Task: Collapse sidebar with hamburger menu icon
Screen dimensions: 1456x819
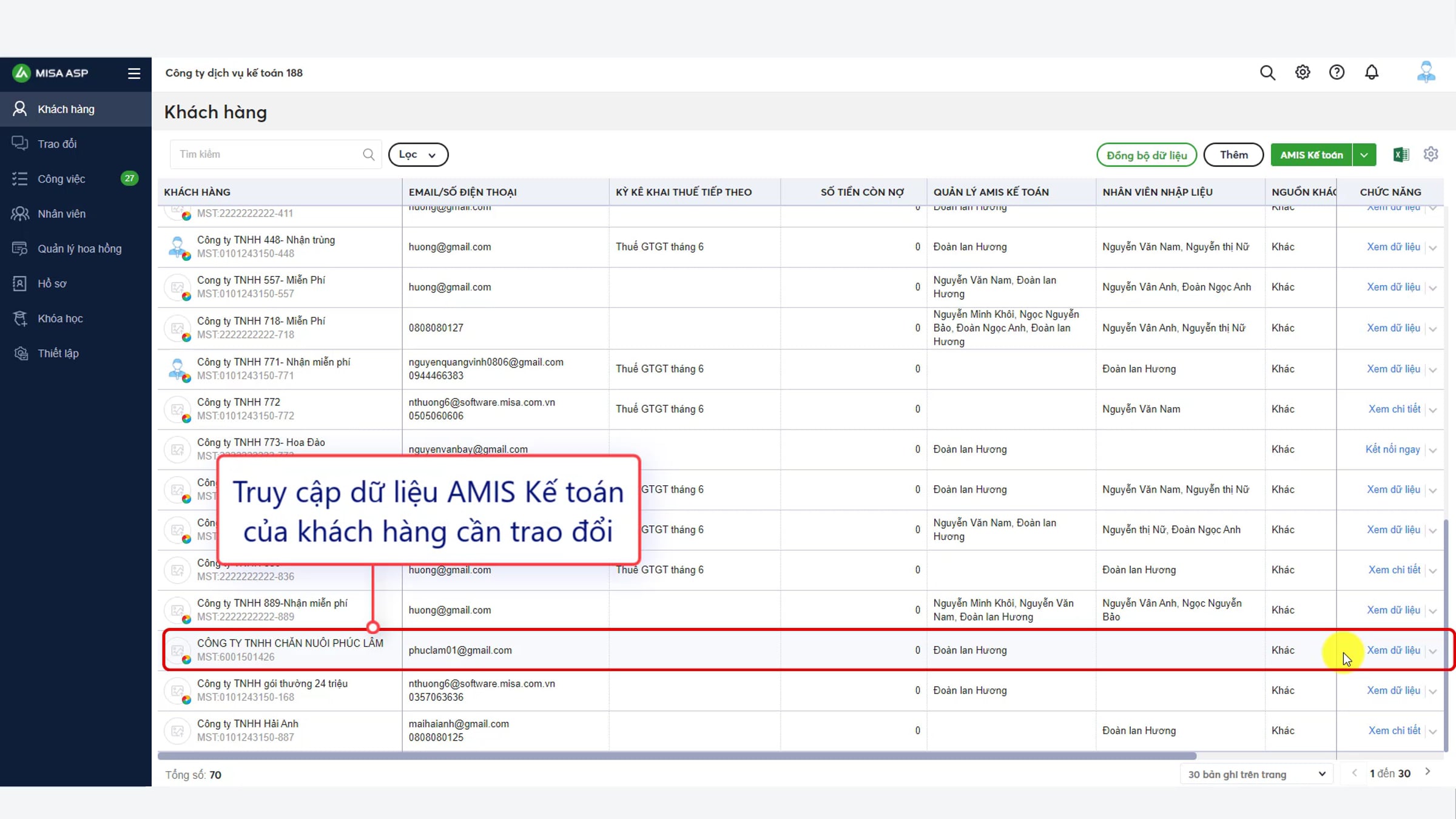Action: (134, 73)
